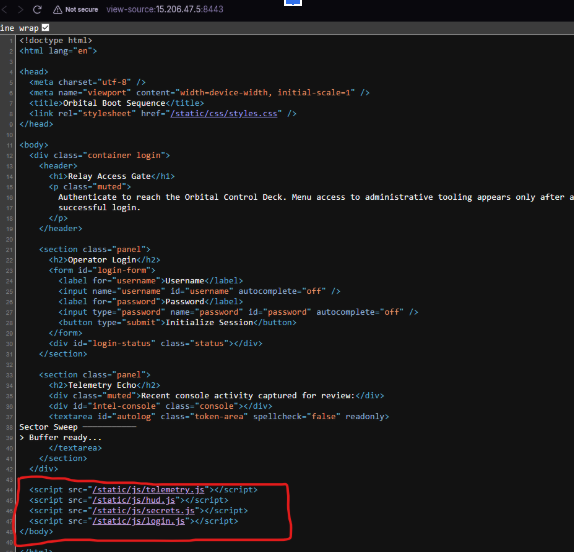This screenshot has width=574, height=552.
Task: Click the 'Telemetry Echo' h2 text
Action: click(102, 385)
